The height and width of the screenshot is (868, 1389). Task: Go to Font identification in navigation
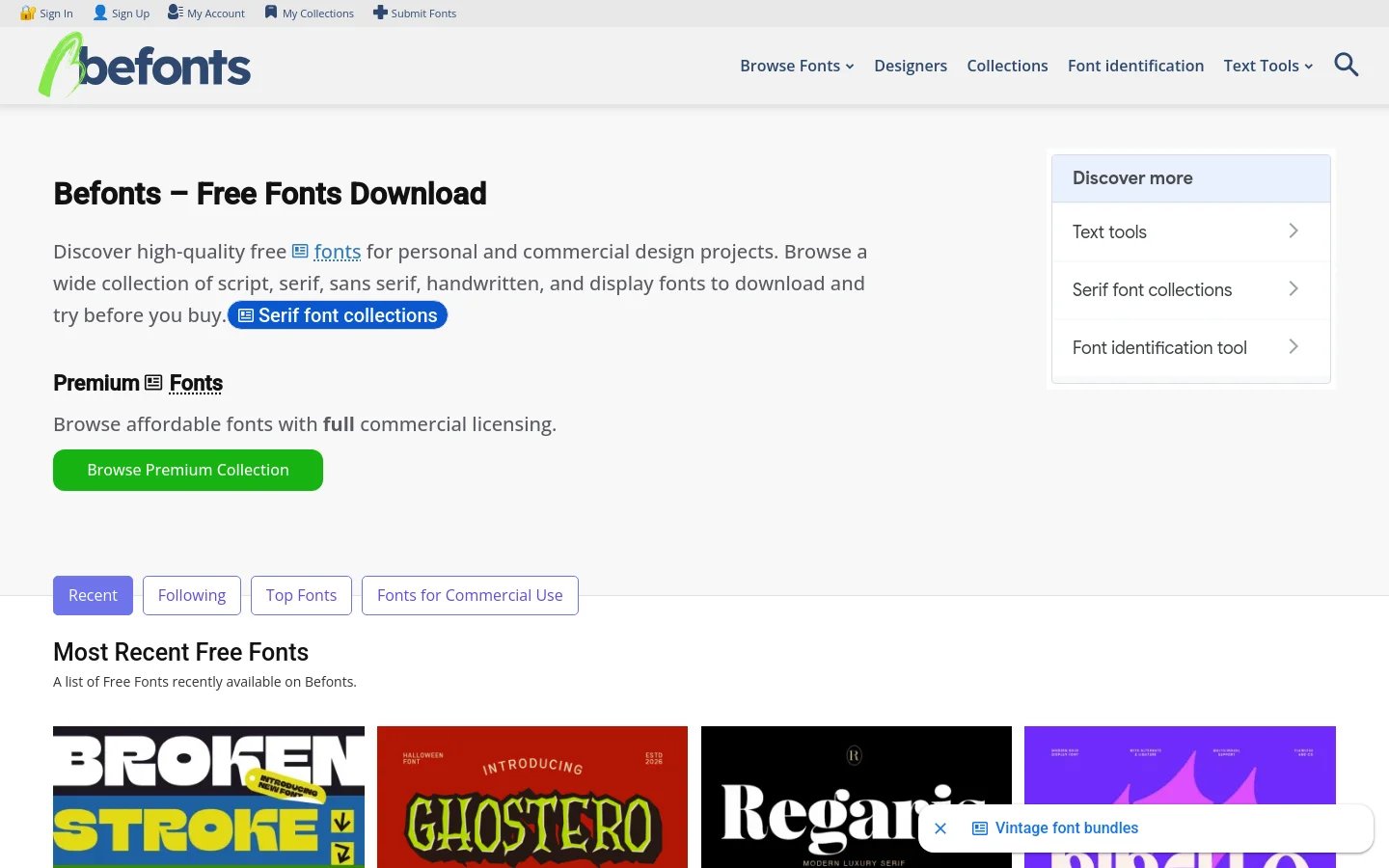tap(1135, 66)
